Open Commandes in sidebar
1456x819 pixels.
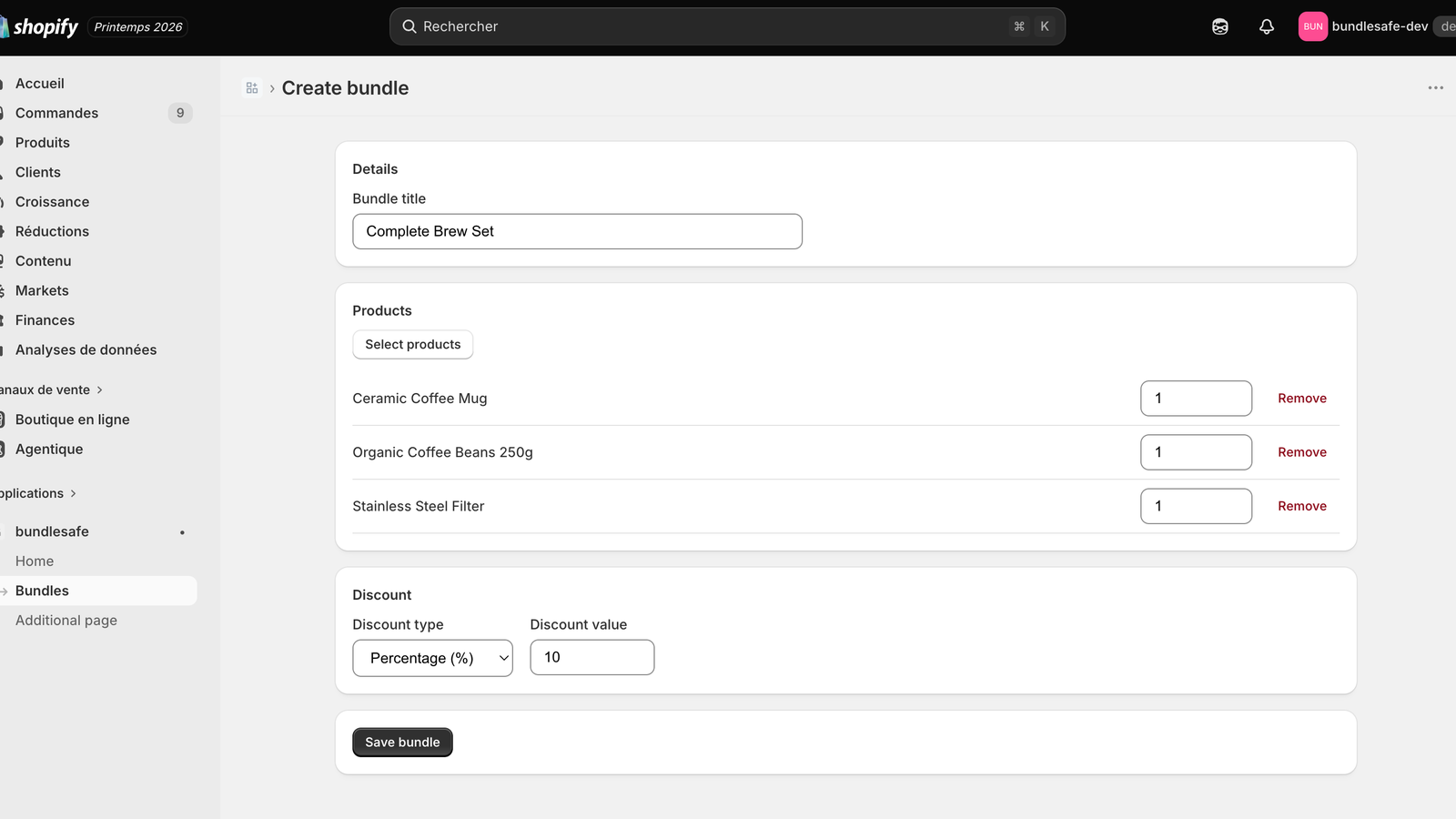(x=56, y=113)
